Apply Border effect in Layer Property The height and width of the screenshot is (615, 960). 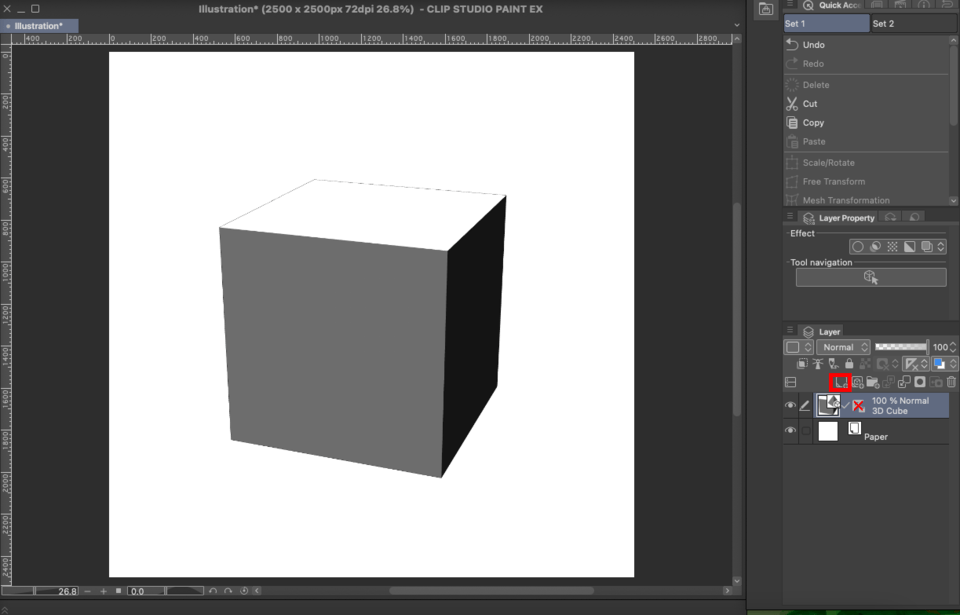point(858,246)
